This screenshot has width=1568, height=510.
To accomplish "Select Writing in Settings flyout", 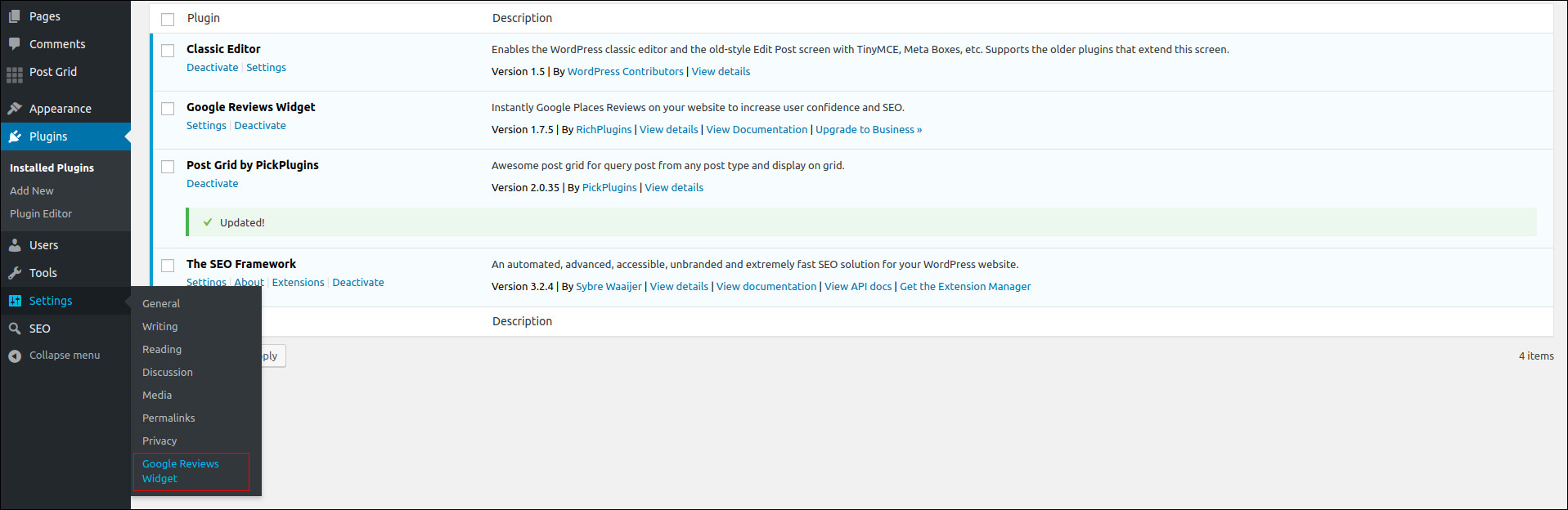I will tap(159, 326).
